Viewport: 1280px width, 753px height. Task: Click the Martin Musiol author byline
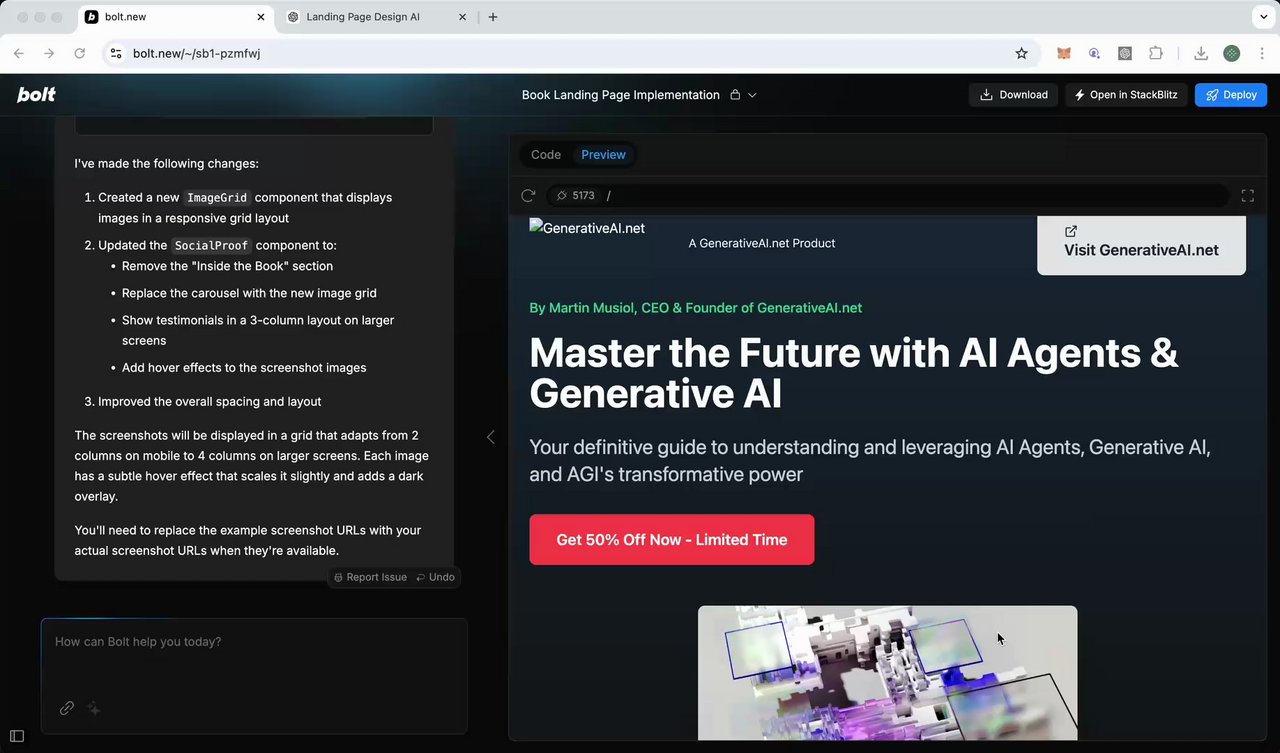coord(695,308)
